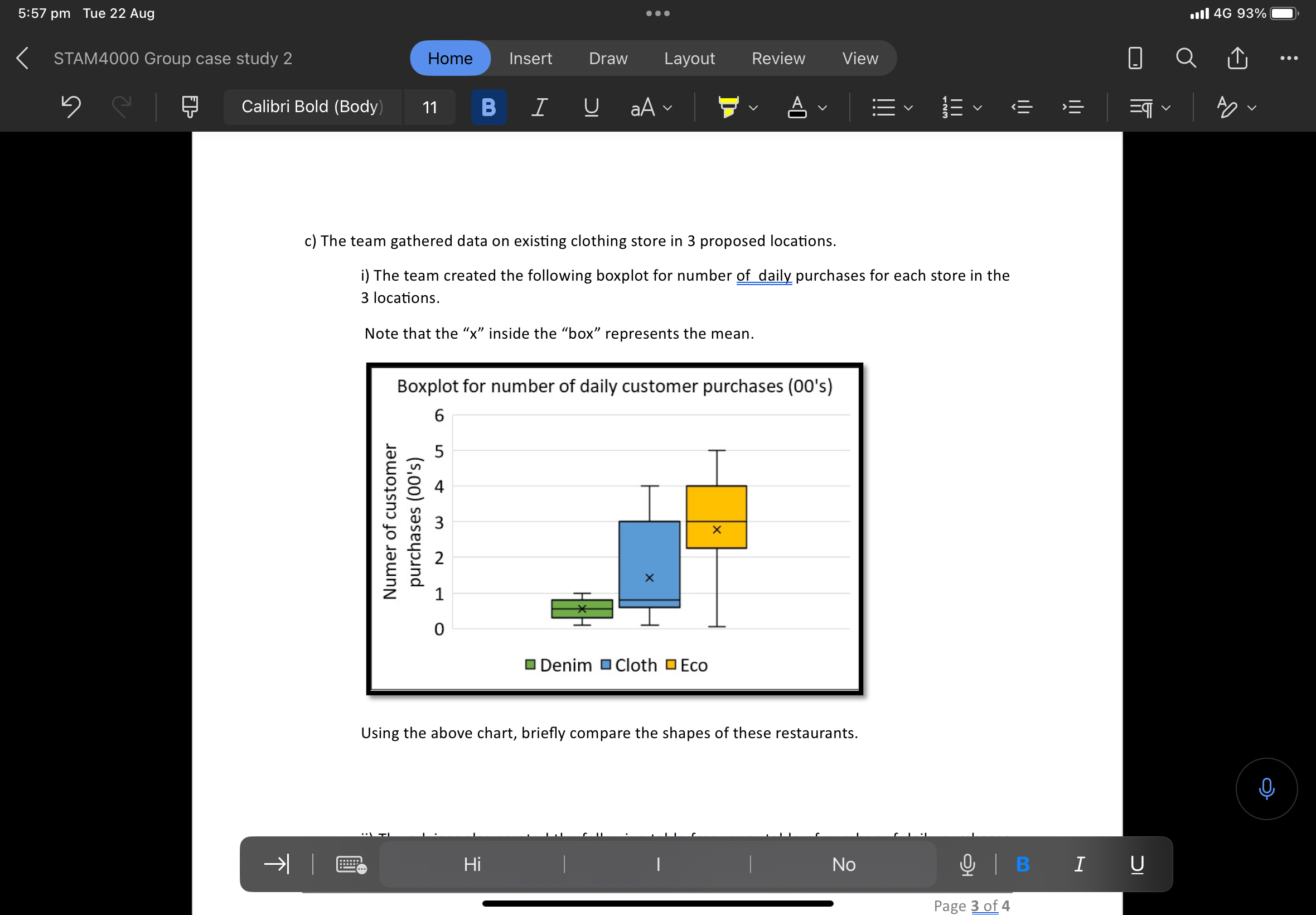The width and height of the screenshot is (1316, 915).
Task: Toggle Underline in the ribbon
Action: click(591, 107)
